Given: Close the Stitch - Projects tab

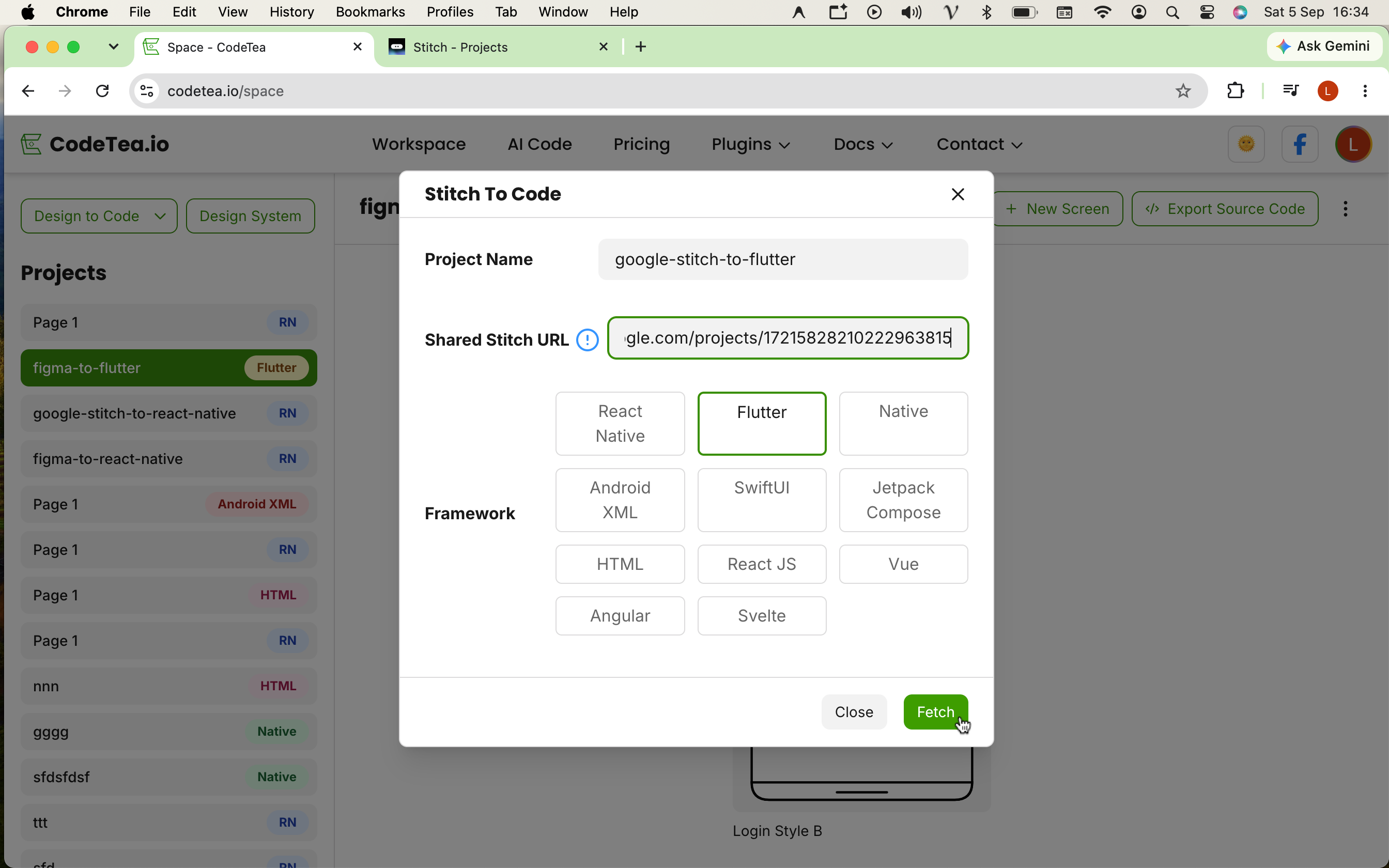Looking at the screenshot, I should 603,47.
